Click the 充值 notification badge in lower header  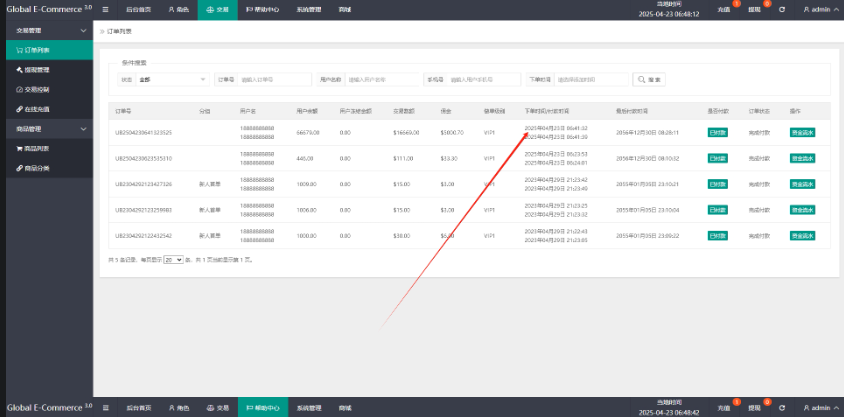(x=736, y=402)
